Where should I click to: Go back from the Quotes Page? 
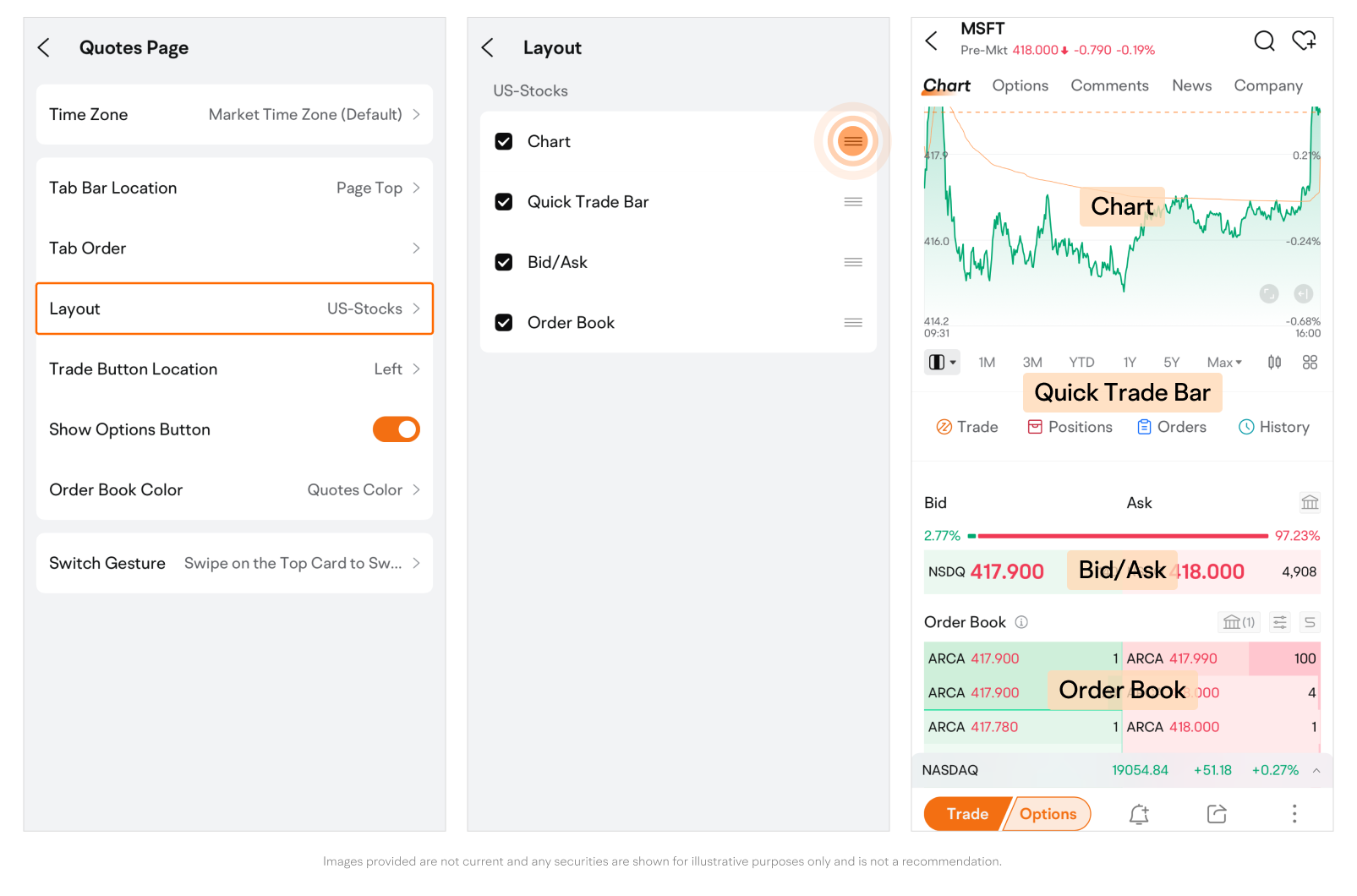pyautogui.click(x=44, y=47)
